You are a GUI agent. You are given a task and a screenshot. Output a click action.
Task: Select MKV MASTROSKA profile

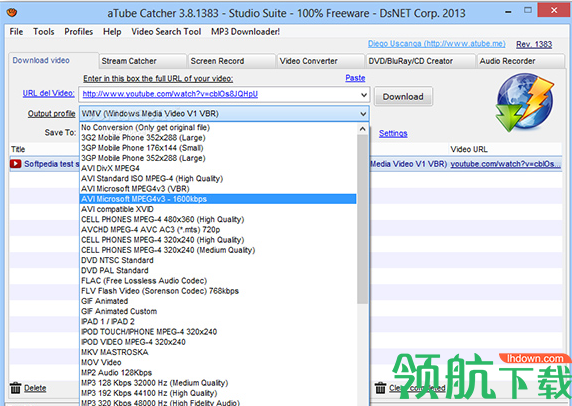218,352
